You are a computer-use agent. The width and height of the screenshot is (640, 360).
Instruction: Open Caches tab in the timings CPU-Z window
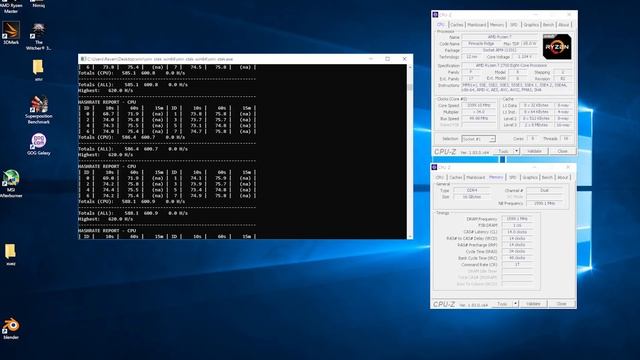point(456,178)
